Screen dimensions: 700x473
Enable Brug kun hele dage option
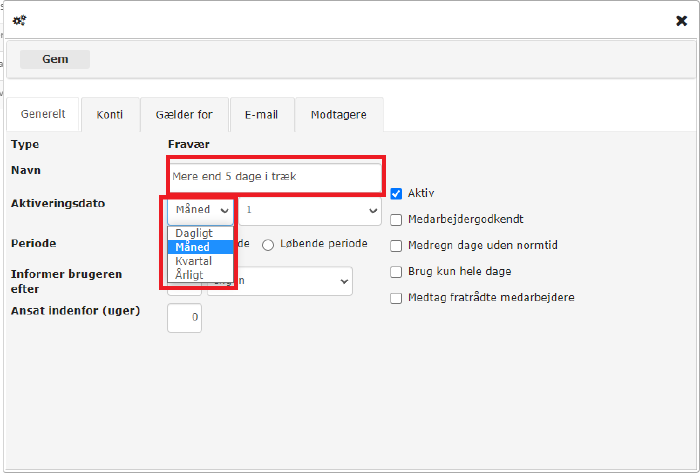(x=397, y=271)
